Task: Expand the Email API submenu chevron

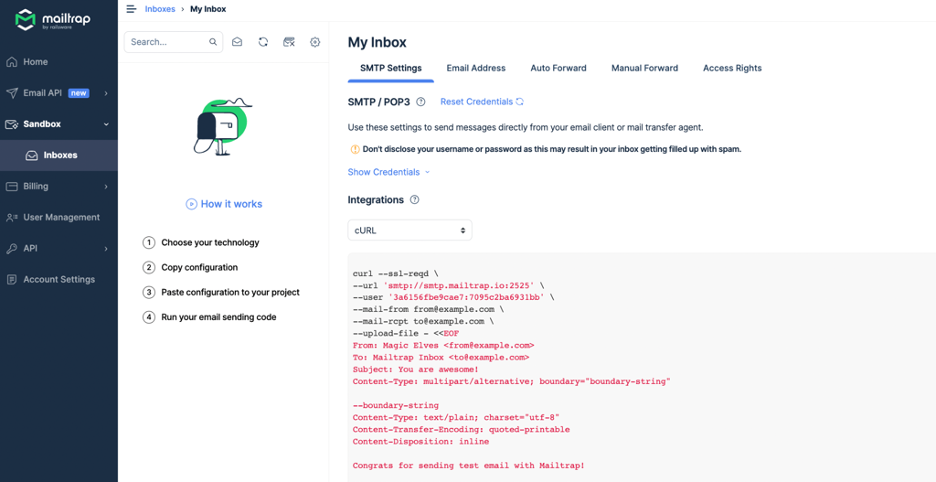Action: click(106, 93)
